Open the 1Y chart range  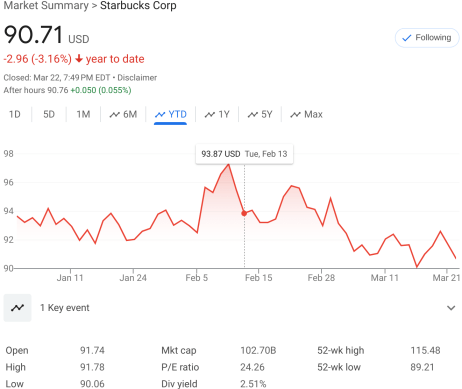point(217,115)
